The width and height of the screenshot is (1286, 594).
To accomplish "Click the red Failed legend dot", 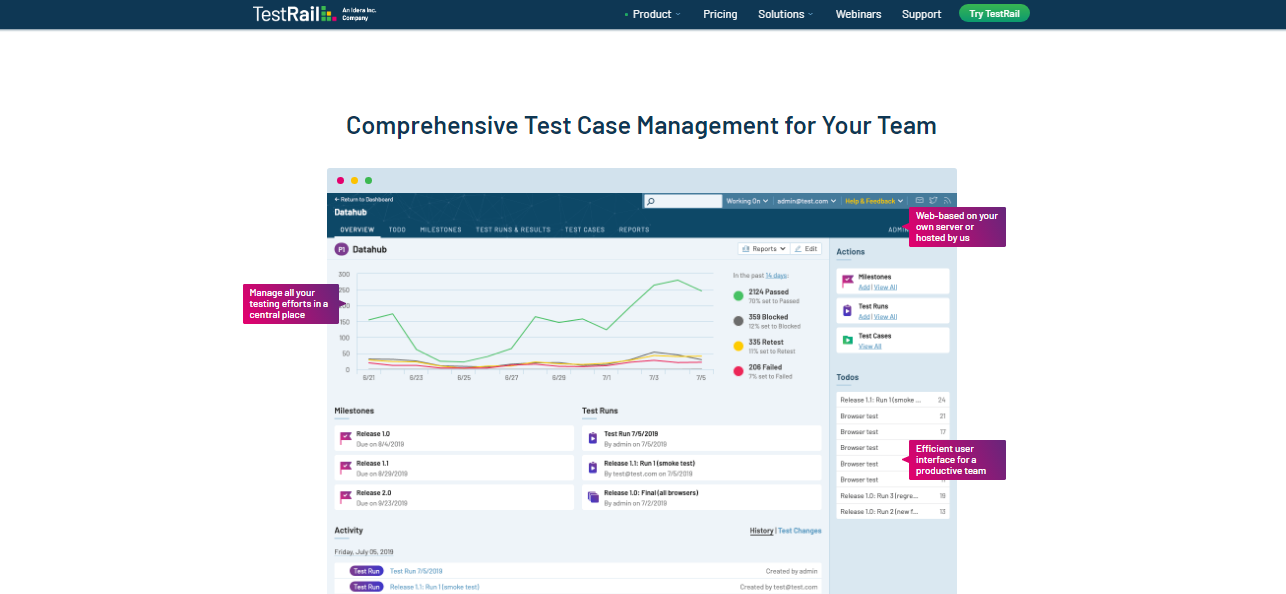I will pos(739,371).
